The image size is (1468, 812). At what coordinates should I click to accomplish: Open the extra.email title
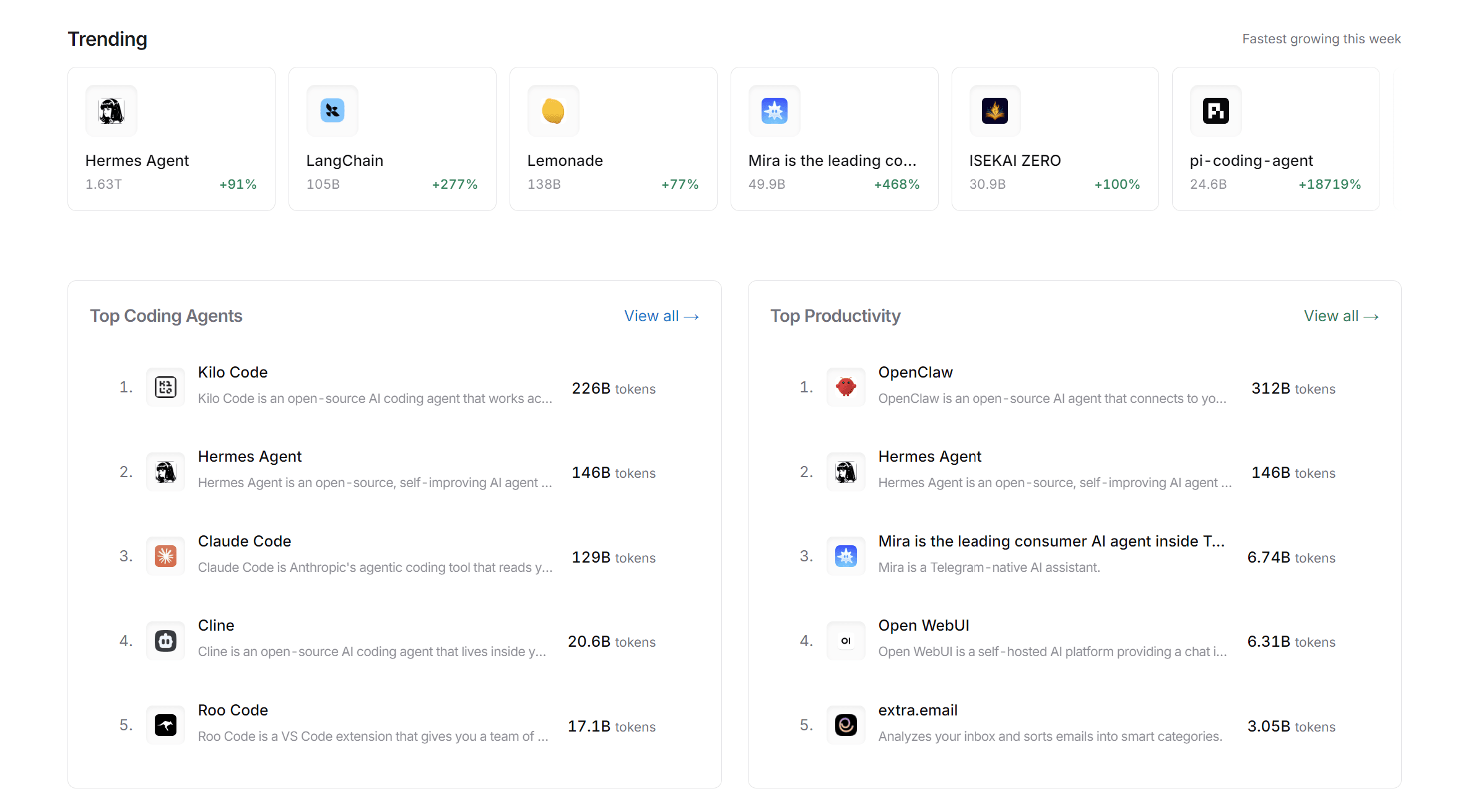pyautogui.click(x=918, y=710)
